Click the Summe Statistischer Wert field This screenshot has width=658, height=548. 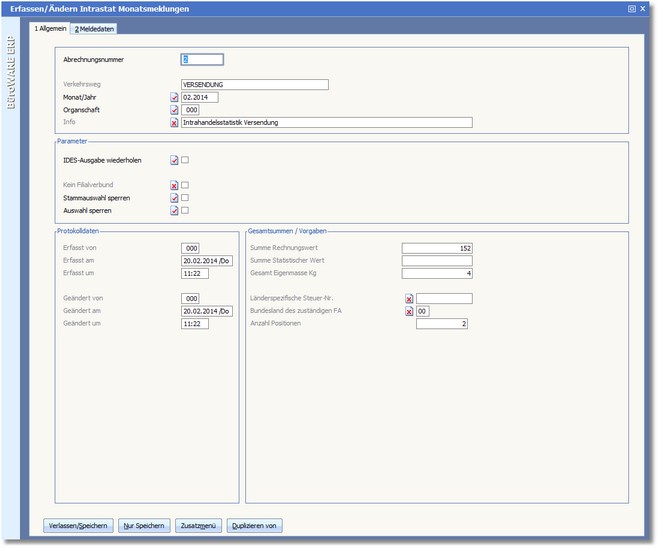[x=437, y=260]
